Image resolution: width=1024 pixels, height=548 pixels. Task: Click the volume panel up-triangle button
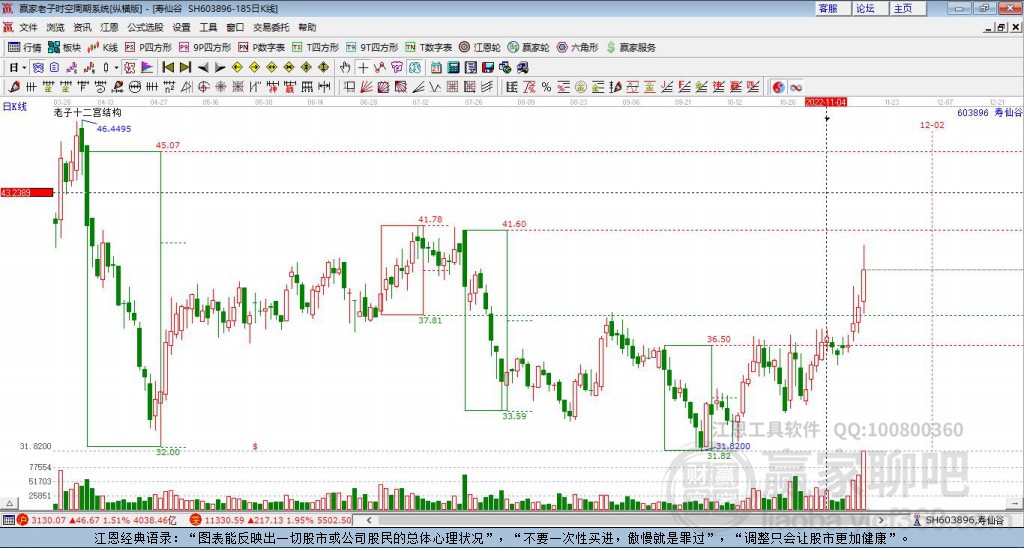coord(9,504)
